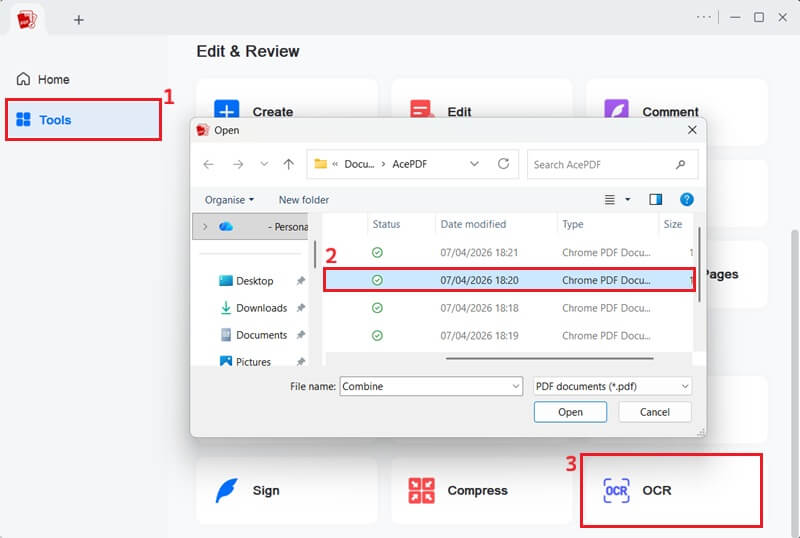Expand recent locations chevron
This screenshot has width=800, height=538.
pos(264,164)
